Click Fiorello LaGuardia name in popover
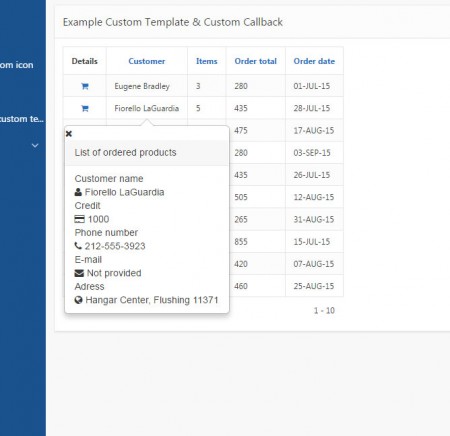Image resolution: width=450 pixels, height=436 pixels. tap(124, 192)
